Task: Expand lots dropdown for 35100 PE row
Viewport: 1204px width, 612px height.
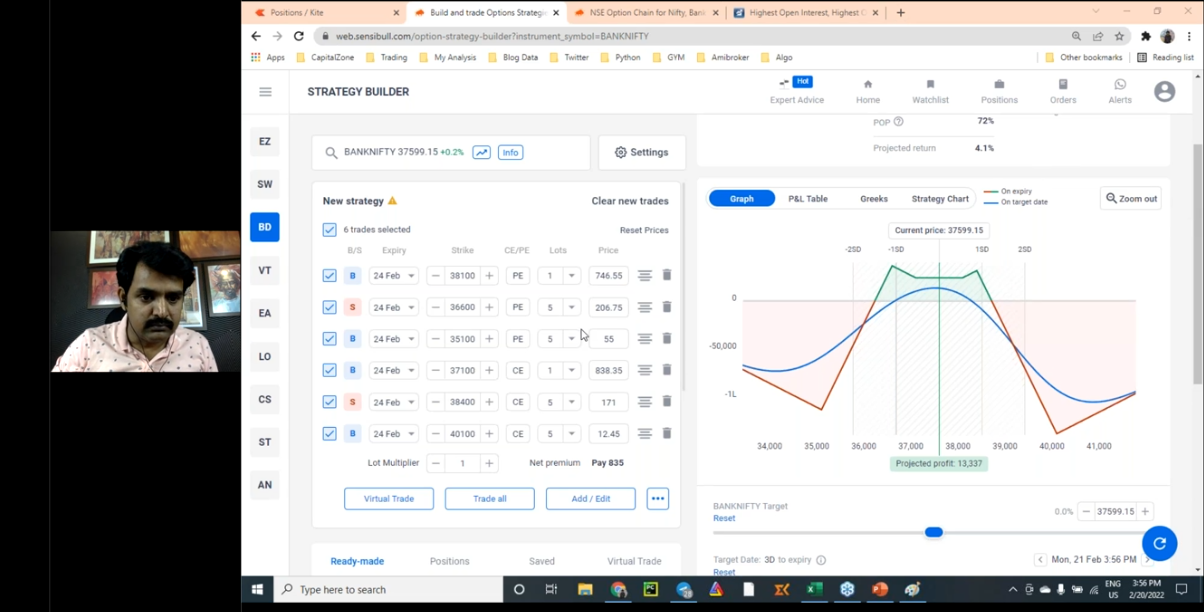Action: click(571, 339)
